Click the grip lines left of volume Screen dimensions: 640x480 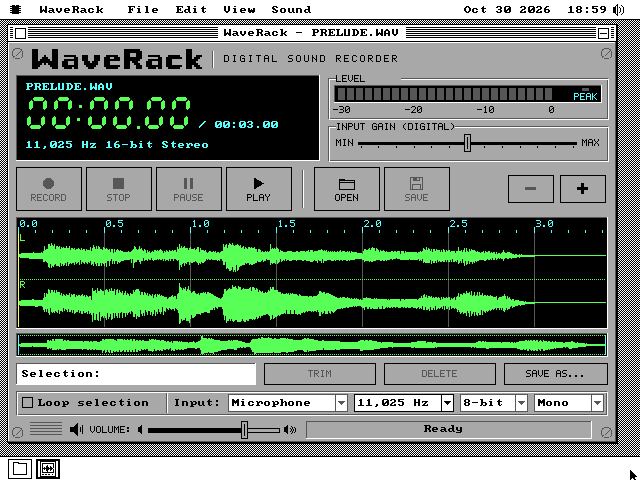[46, 429]
